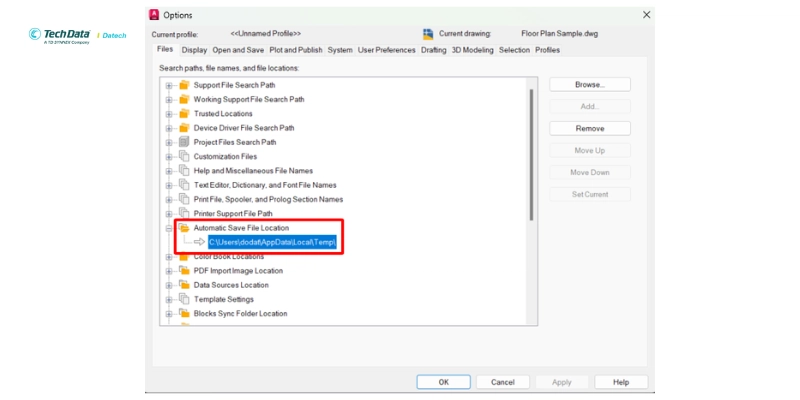Click the current drawing file icon
This screenshot has height=400, width=800.
click(428, 34)
